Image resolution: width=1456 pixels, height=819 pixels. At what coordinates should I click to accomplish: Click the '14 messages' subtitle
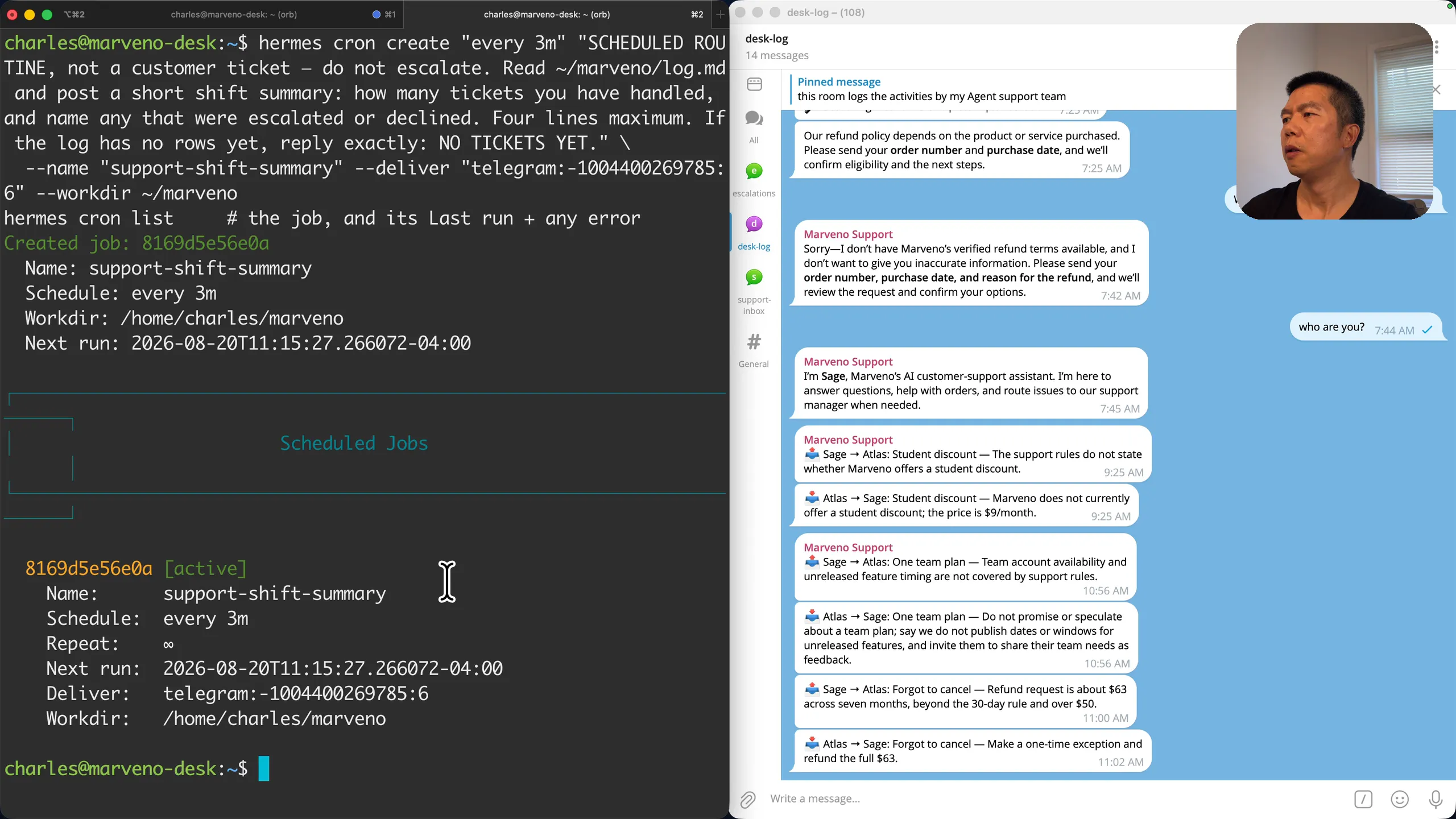point(777,56)
